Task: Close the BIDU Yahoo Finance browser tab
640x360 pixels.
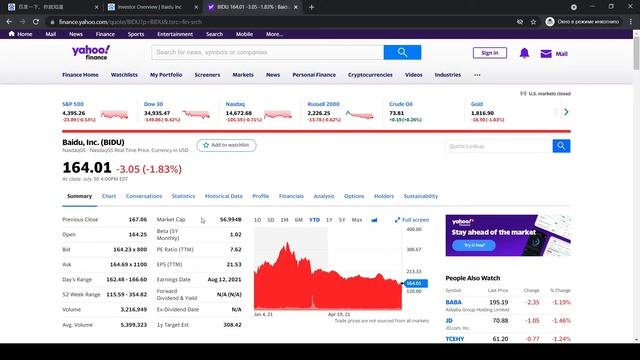Action: [x=296, y=7]
